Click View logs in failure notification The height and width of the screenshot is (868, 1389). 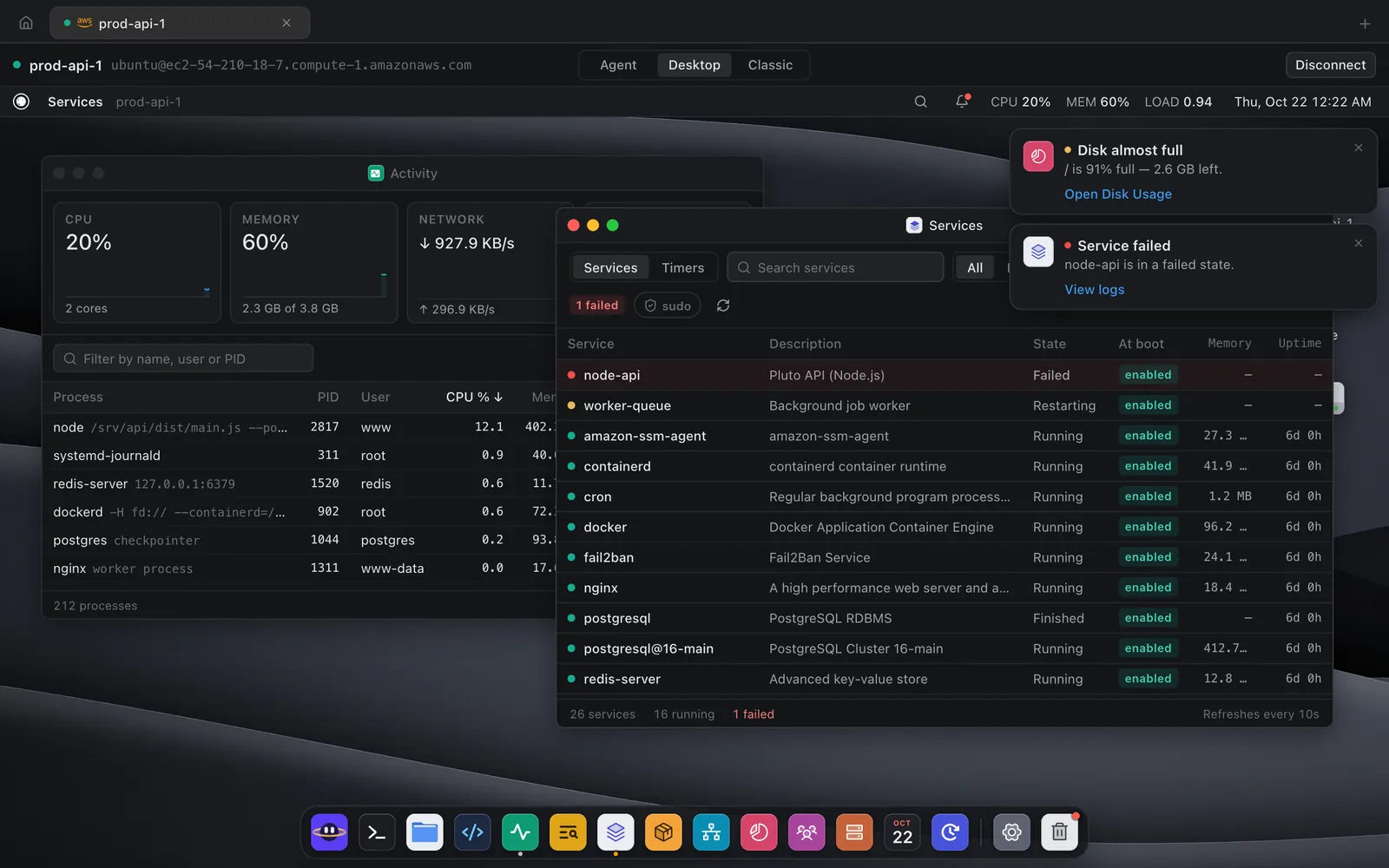tap(1094, 290)
